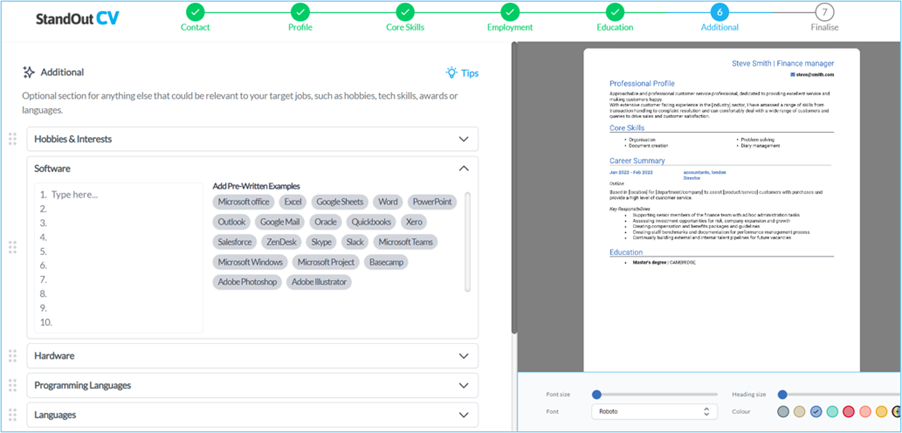Viewport: 902px width, 433px height.
Task: Add Word example chip
Action: click(x=388, y=202)
